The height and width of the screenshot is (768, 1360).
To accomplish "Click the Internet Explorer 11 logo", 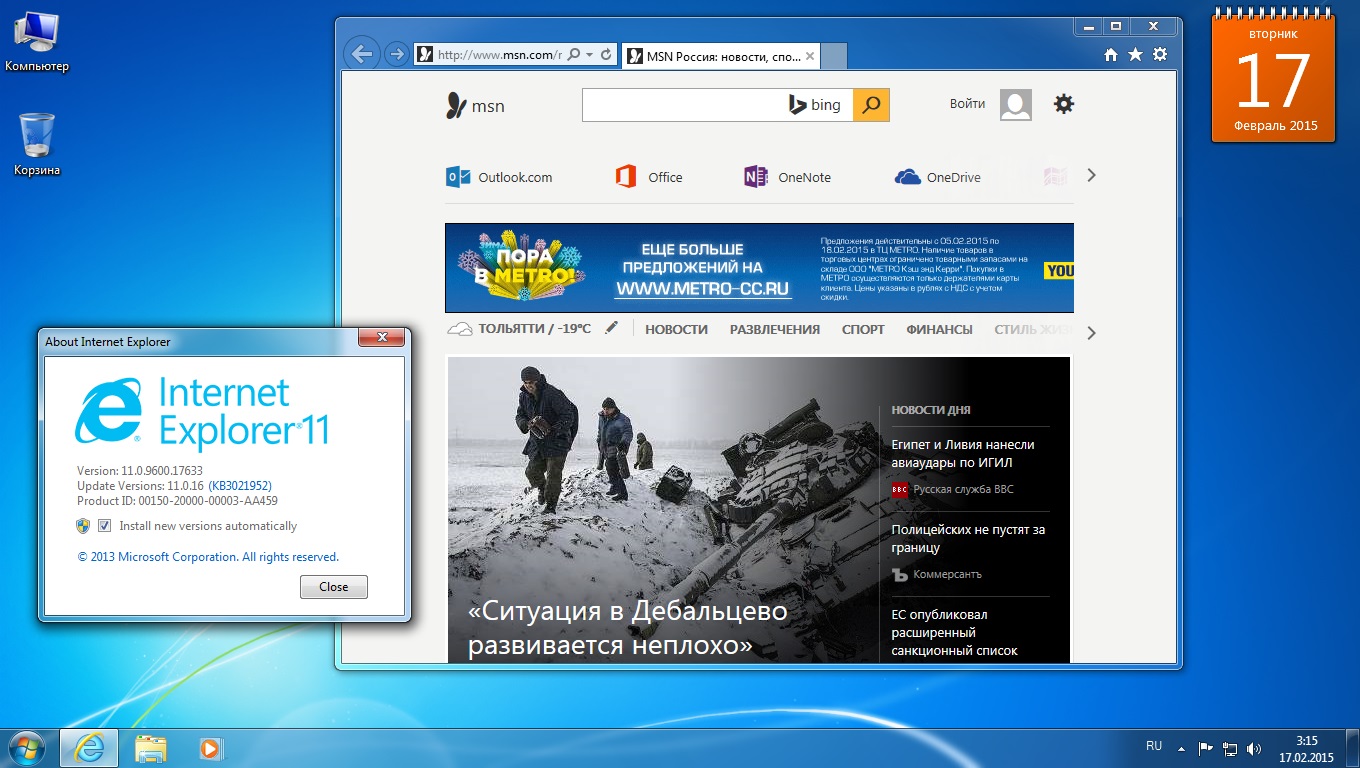I will (202, 411).
